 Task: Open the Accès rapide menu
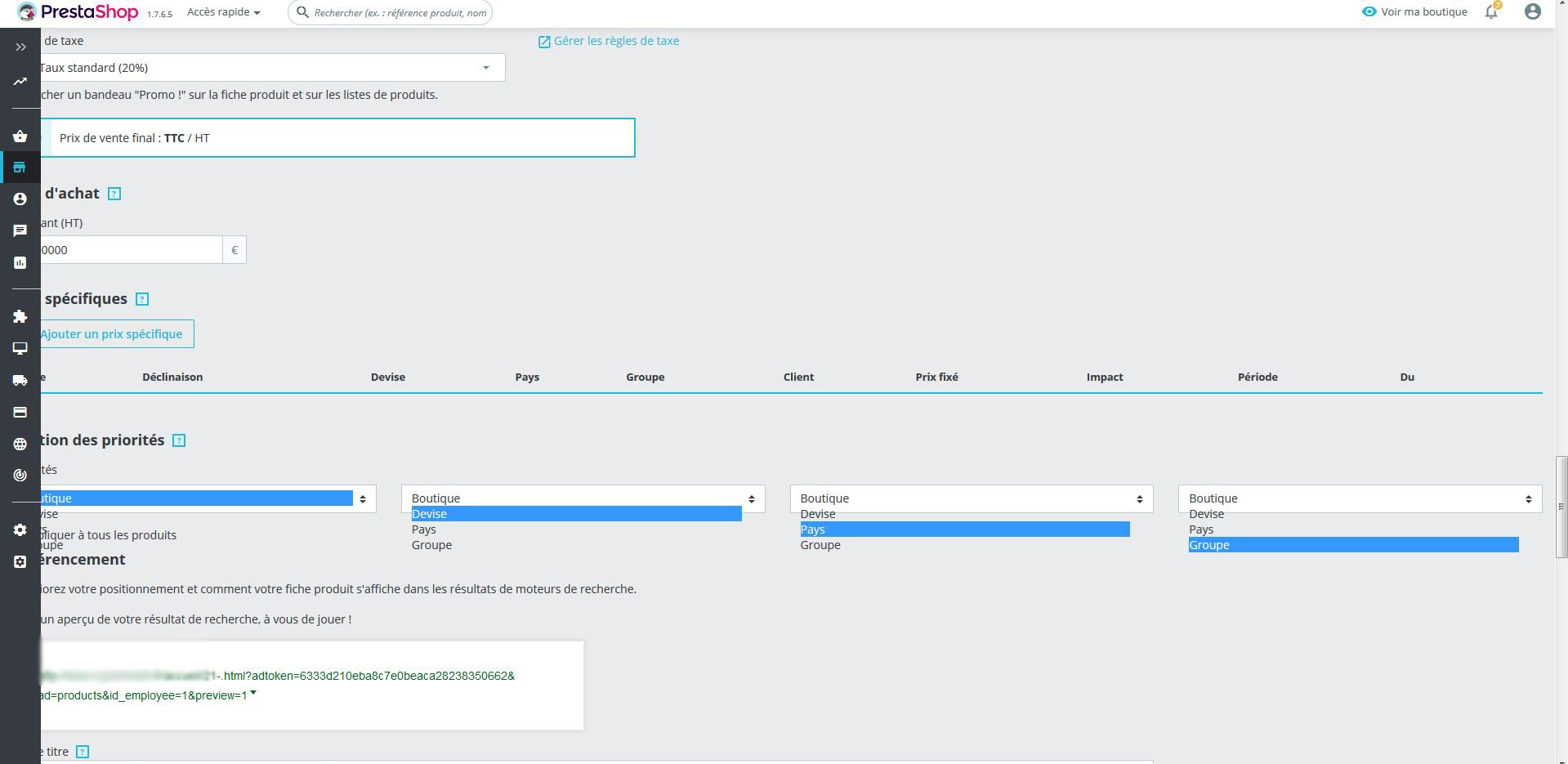(224, 12)
